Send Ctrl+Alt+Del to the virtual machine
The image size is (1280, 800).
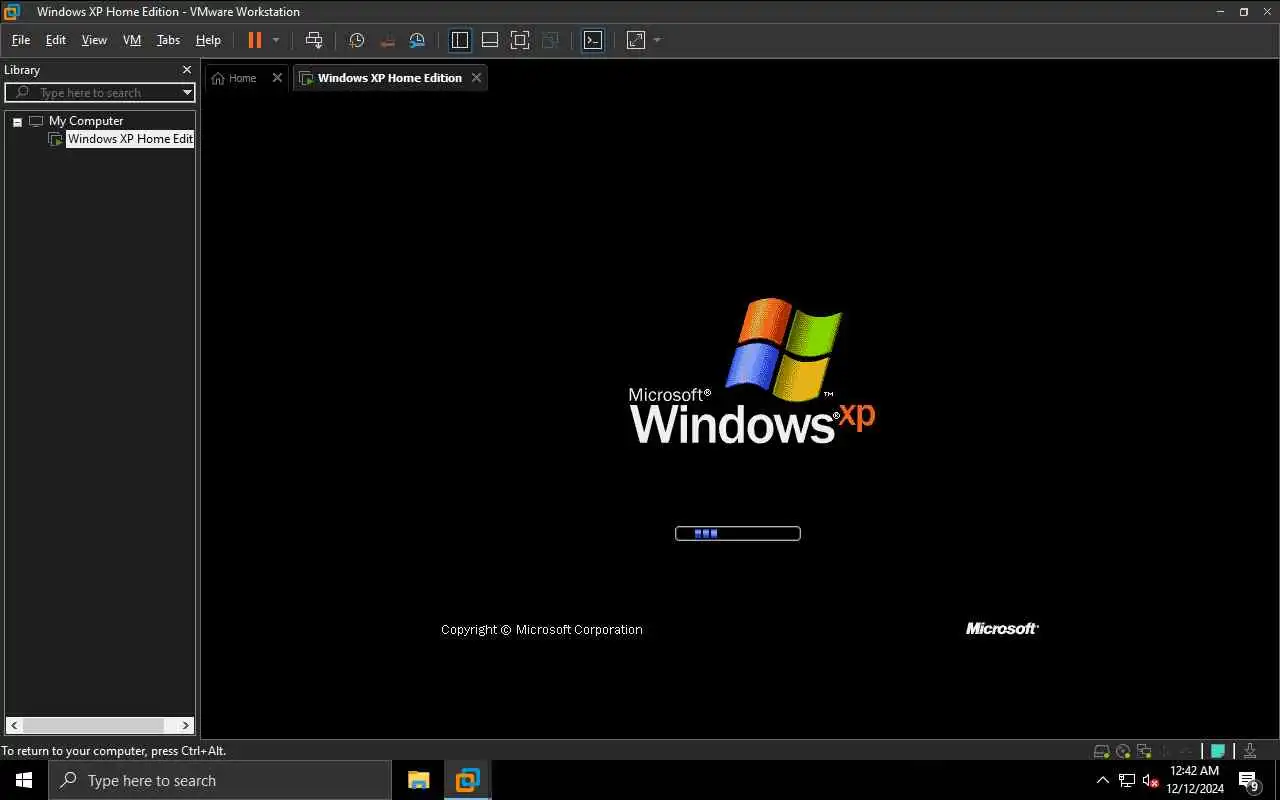[314, 40]
